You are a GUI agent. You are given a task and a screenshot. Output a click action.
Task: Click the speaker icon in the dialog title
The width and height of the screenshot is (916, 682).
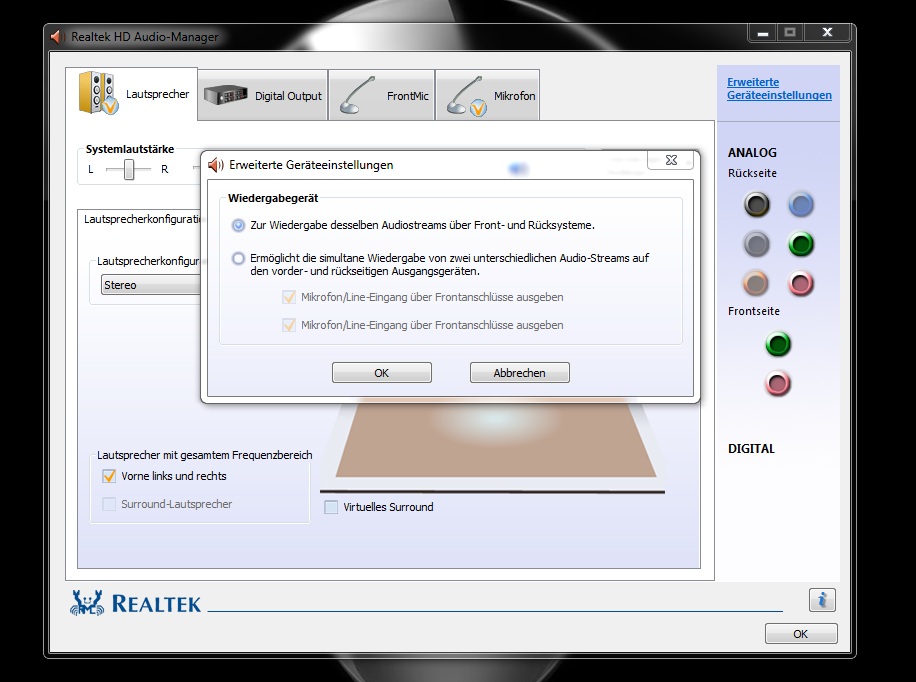[216, 165]
